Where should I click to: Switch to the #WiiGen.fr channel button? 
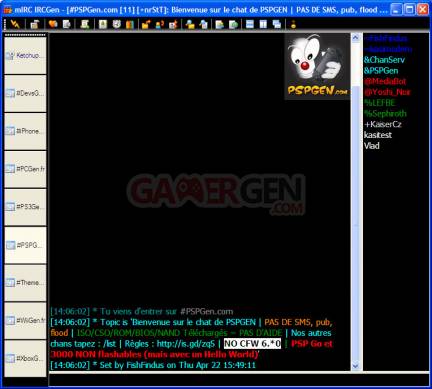[25, 321]
